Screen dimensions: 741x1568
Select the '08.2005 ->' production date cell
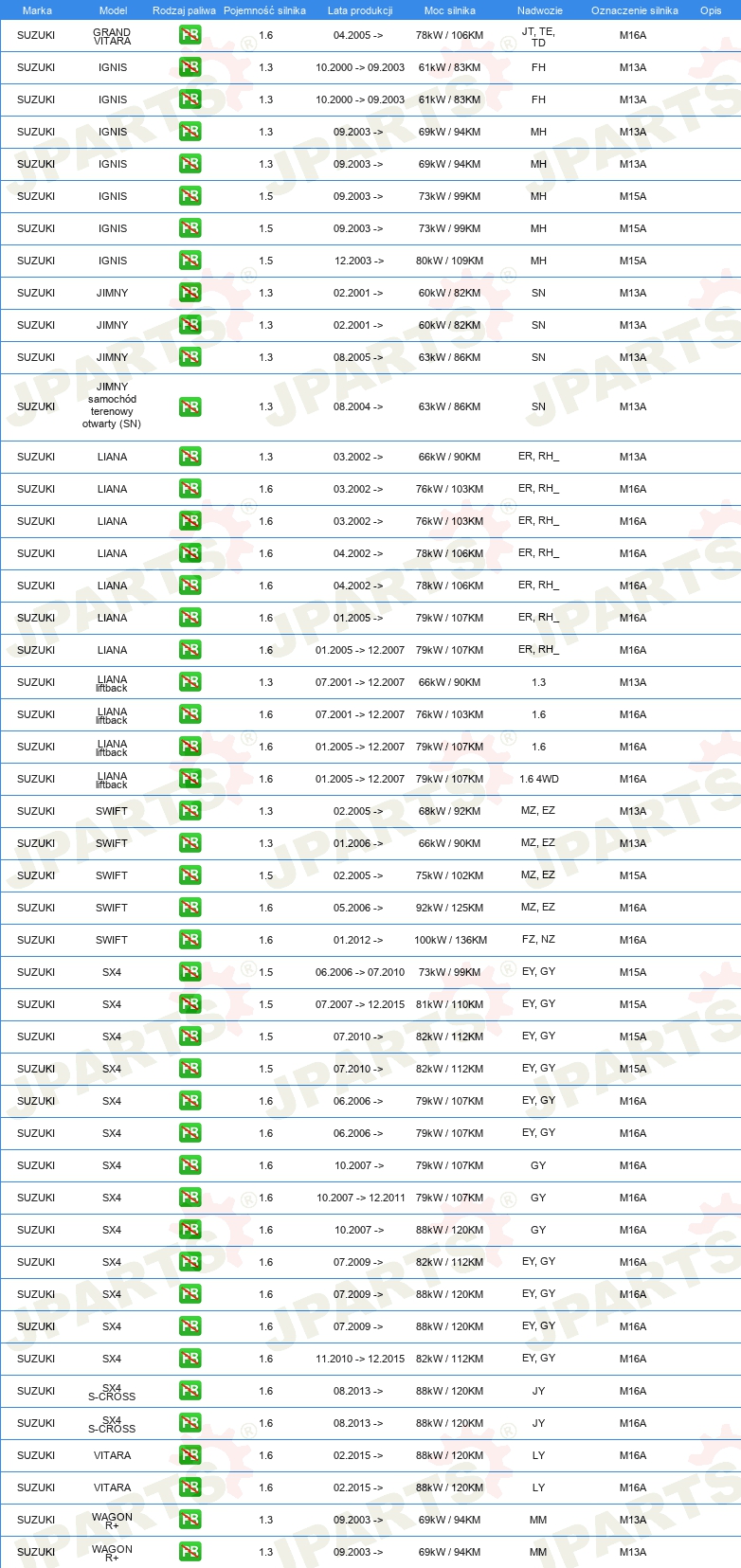point(358,357)
